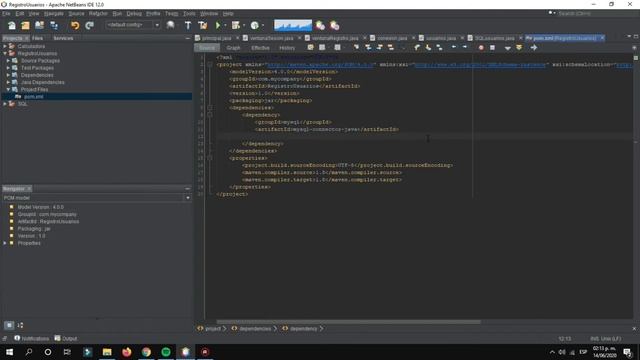Switch to the conexion.java editor tab
640x360 pixels.
(392, 38)
